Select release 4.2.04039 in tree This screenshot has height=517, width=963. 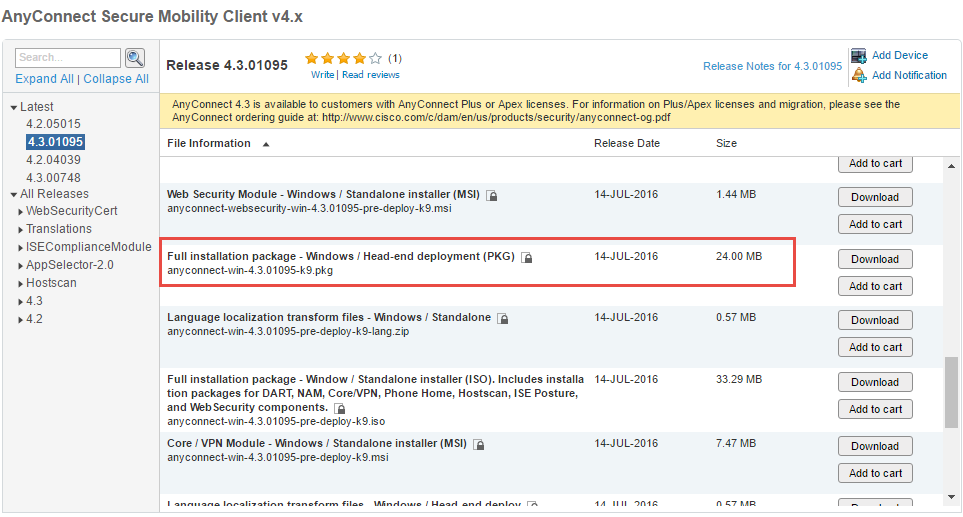point(53,160)
